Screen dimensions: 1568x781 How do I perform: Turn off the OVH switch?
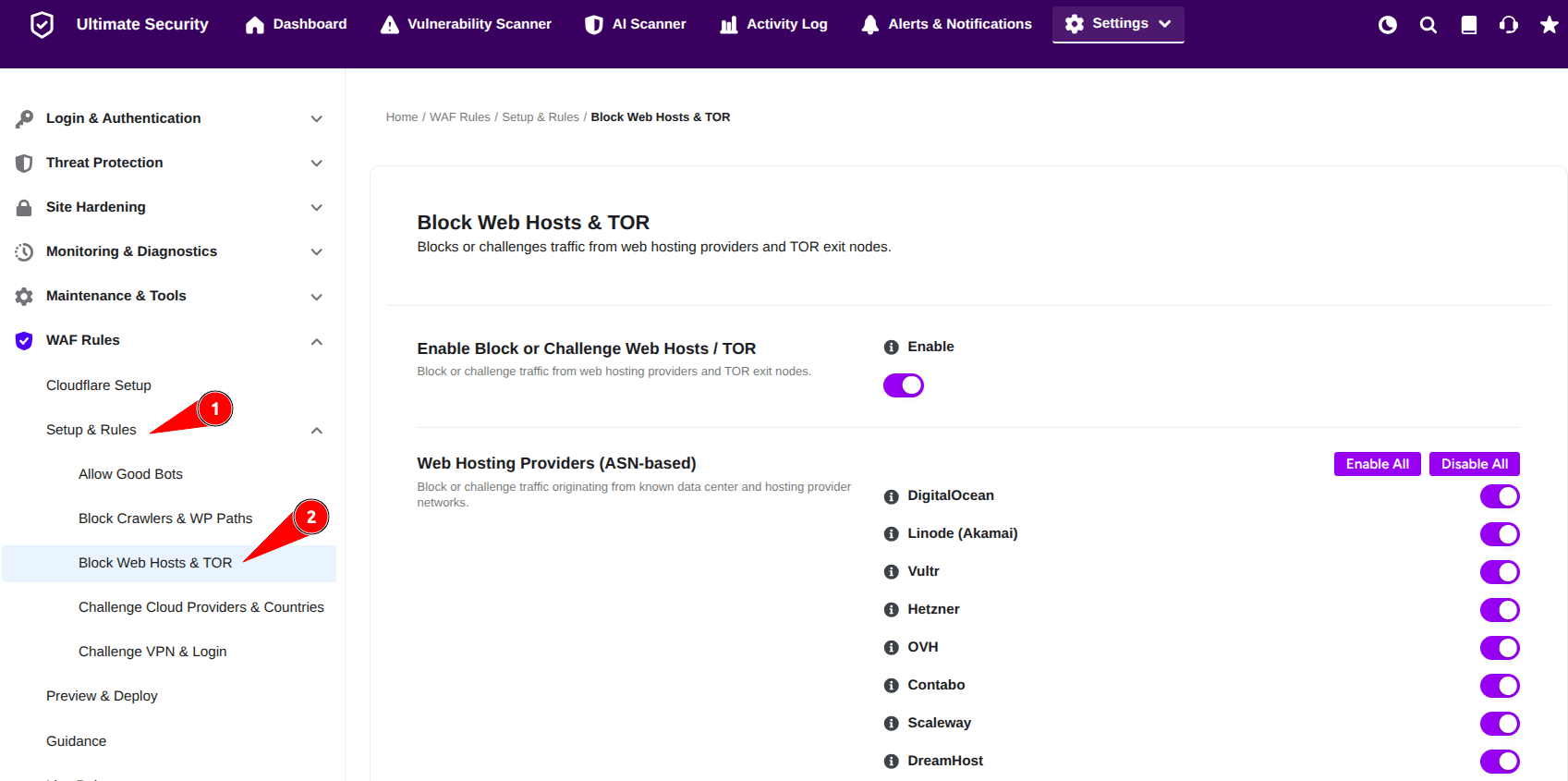click(1500, 648)
